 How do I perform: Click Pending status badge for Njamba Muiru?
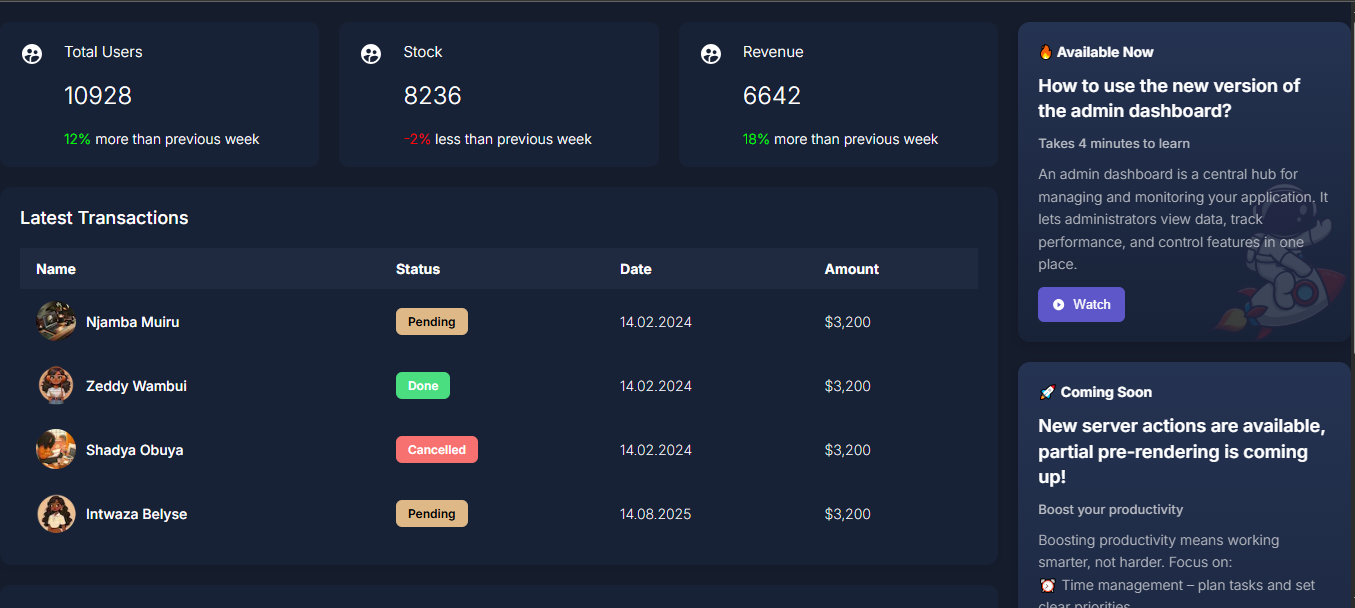click(x=431, y=322)
